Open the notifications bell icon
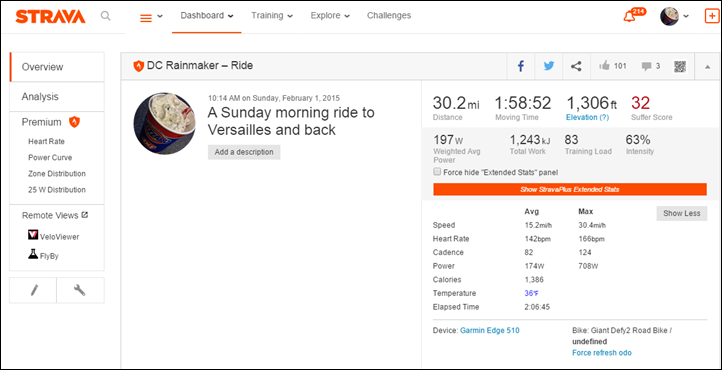Image resolution: width=722 pixels, height=370 pixels. [629, 17]
